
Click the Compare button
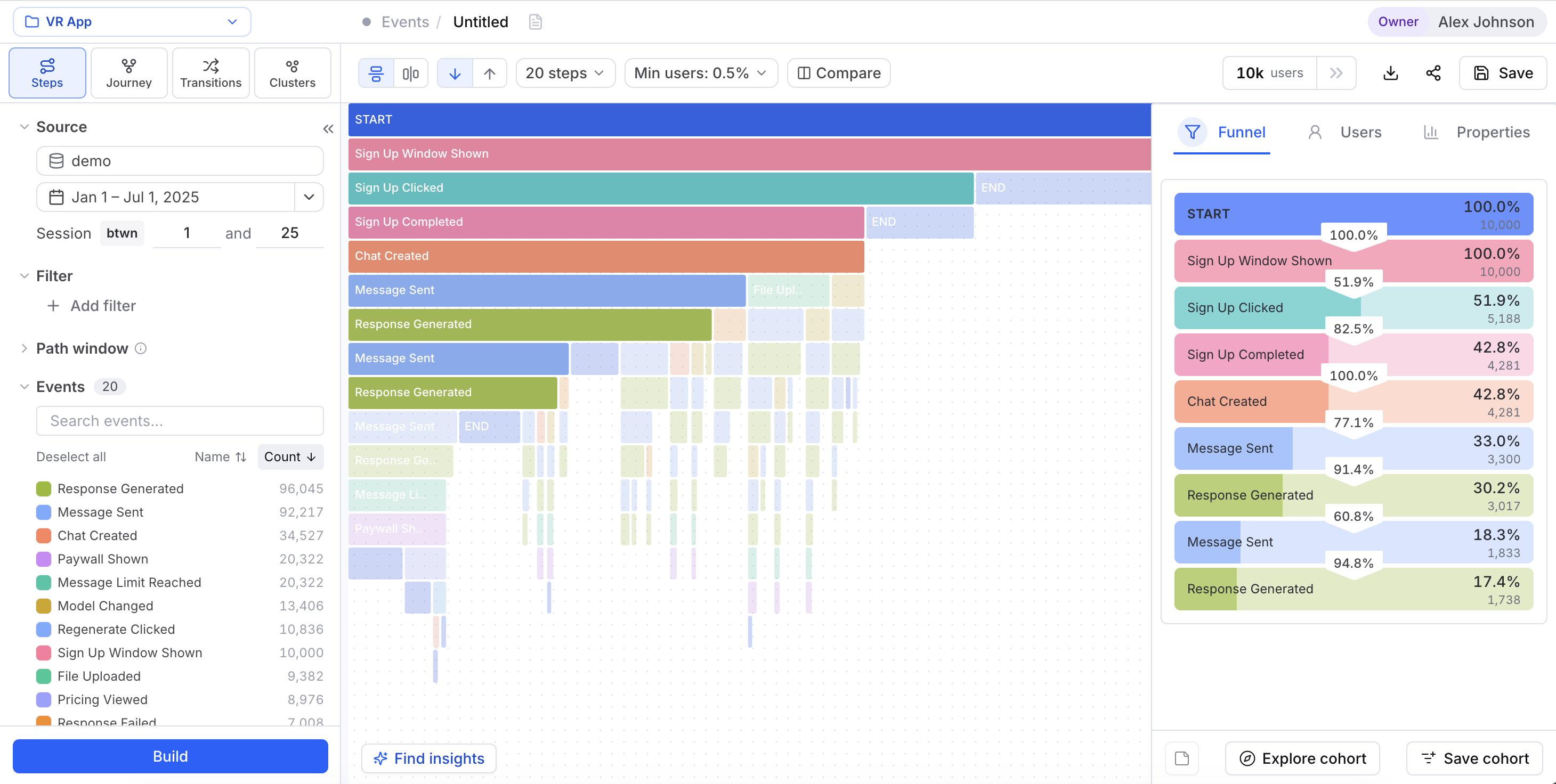(838, 73)
